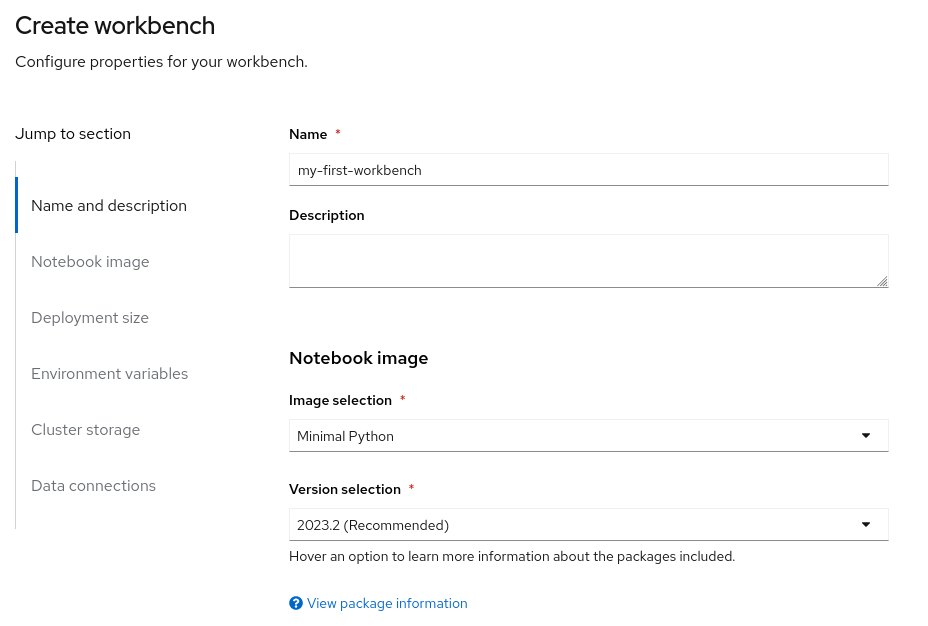Click the Description field label
Viewport: 928px width, 626px height.
tap(327, 215)
